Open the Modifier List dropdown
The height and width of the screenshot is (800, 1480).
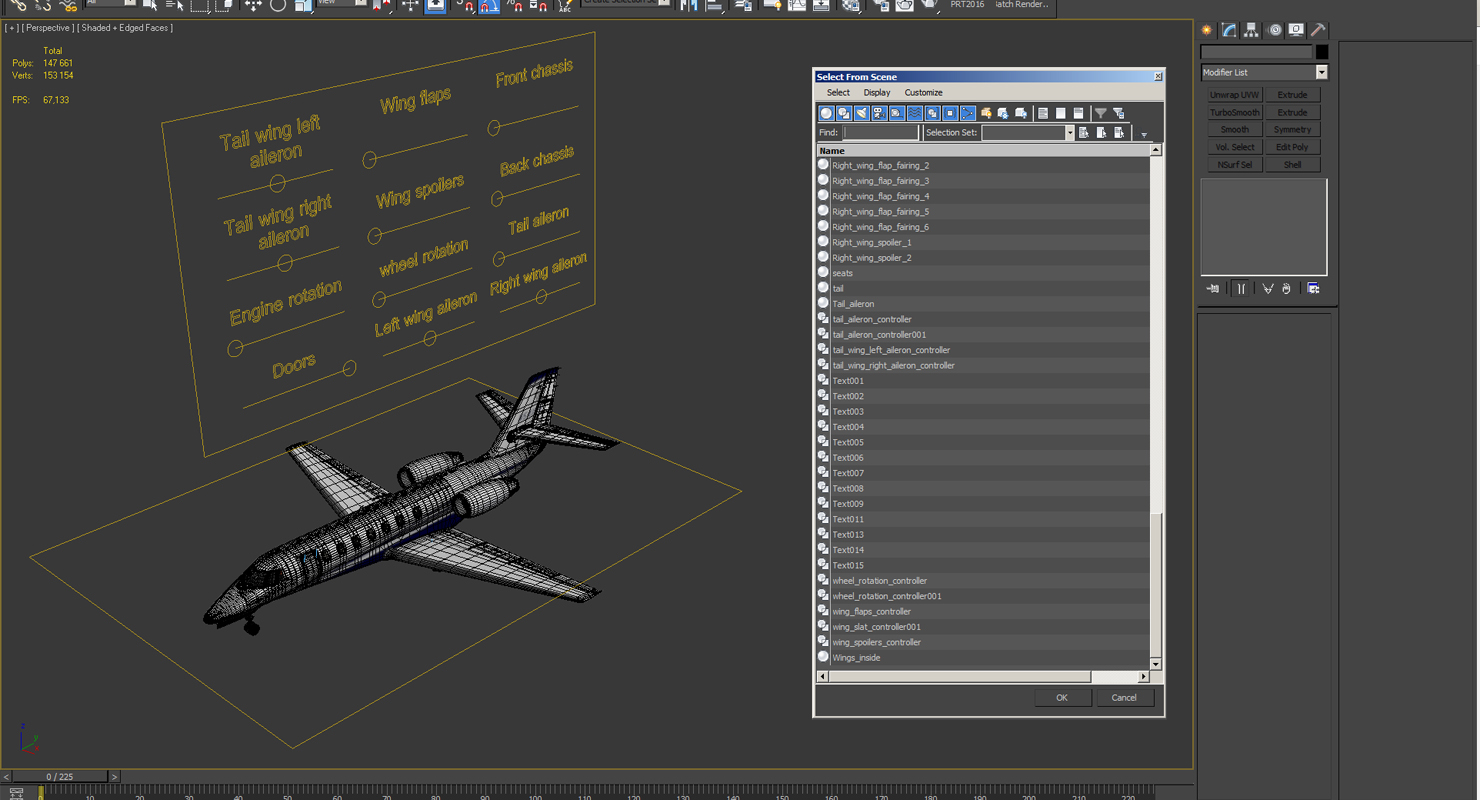(x=1321, y=72)
